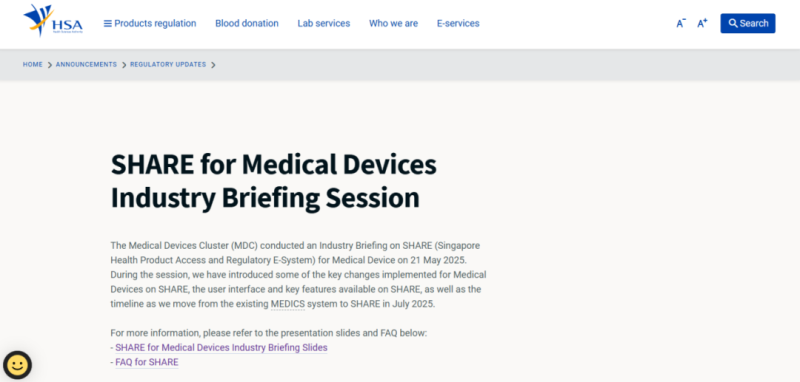Decrease font size with A- icon

click(681, 23)
